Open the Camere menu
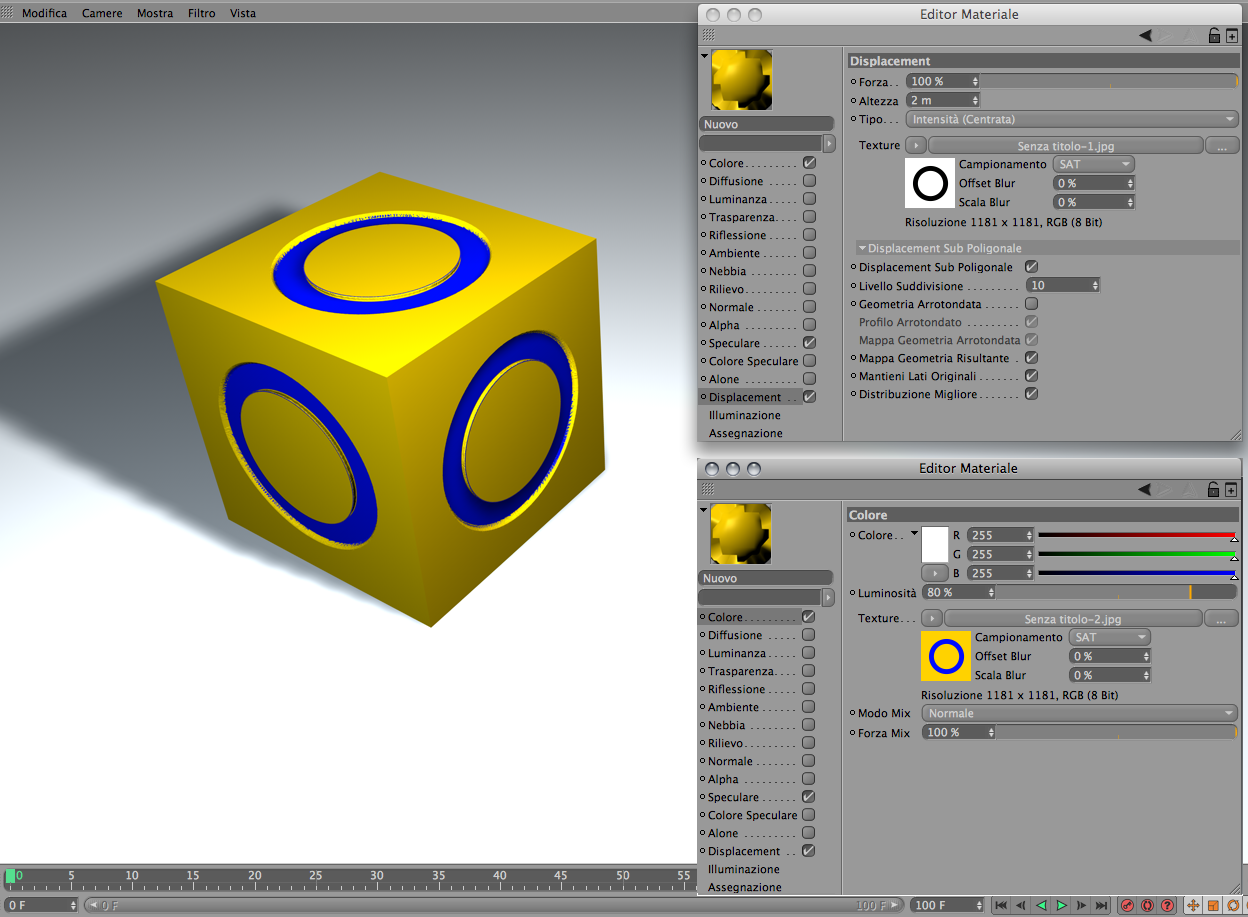This screenshot has width=1248, height=917. (102, 13)
